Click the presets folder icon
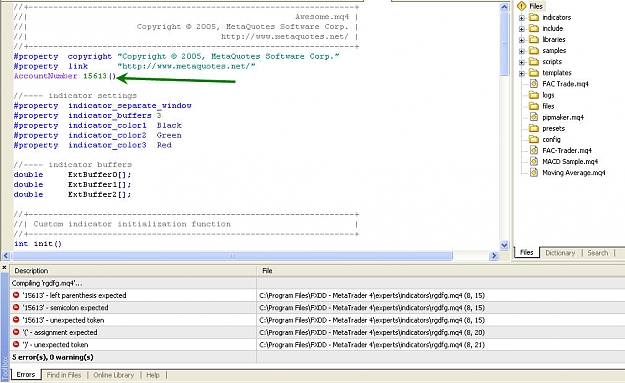 [534, 128]
